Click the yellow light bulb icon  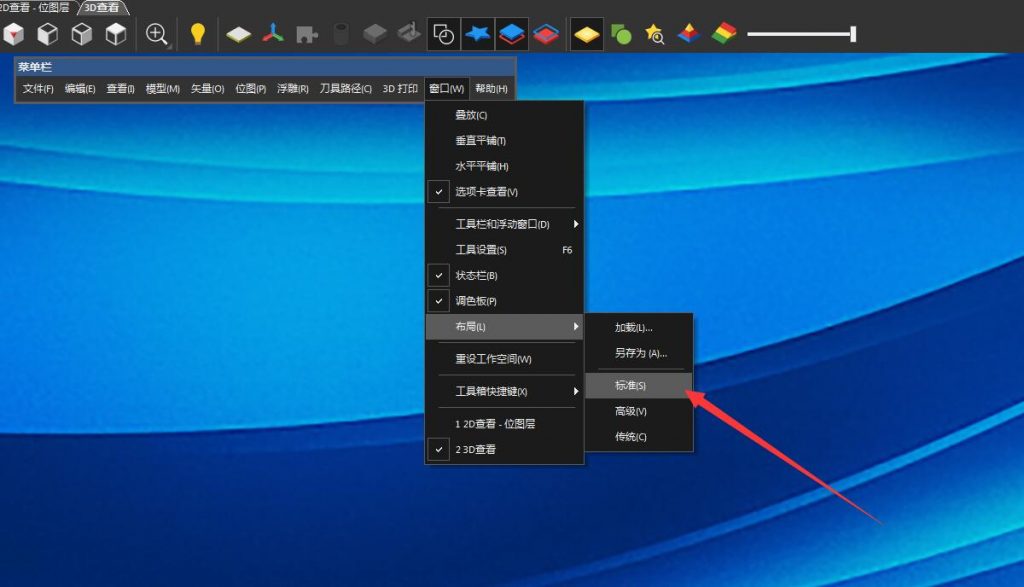197,34
